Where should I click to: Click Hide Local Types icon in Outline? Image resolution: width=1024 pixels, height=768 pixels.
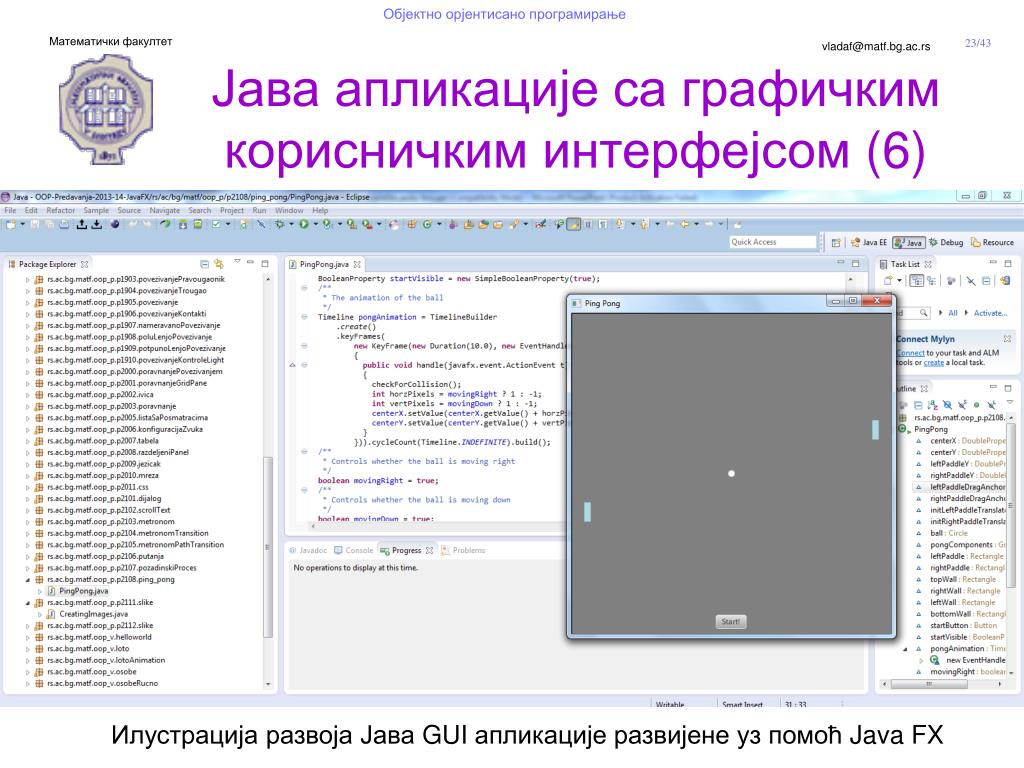(x=991, y=405)
